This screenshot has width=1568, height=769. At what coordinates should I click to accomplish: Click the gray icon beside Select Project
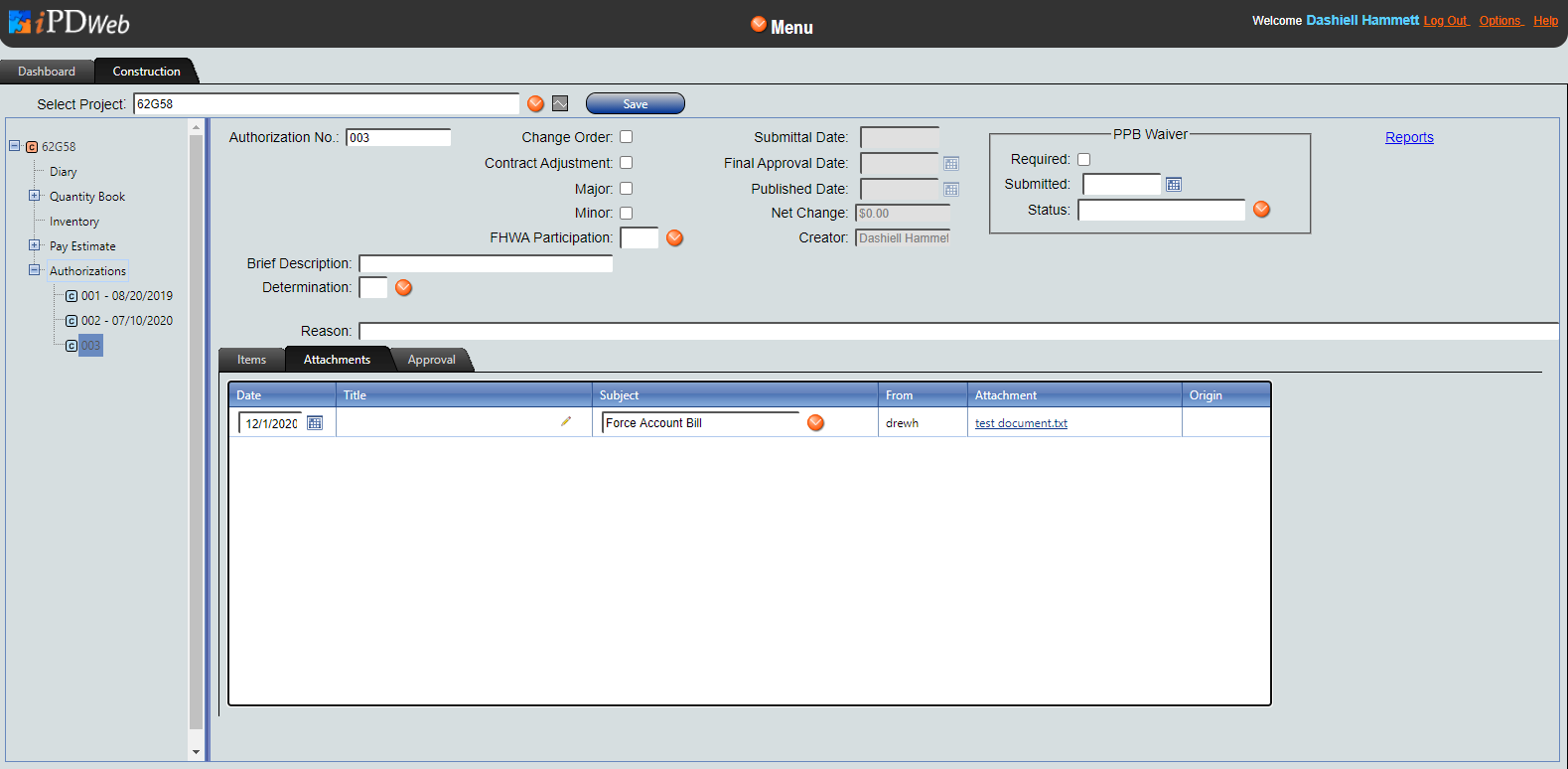560,103
